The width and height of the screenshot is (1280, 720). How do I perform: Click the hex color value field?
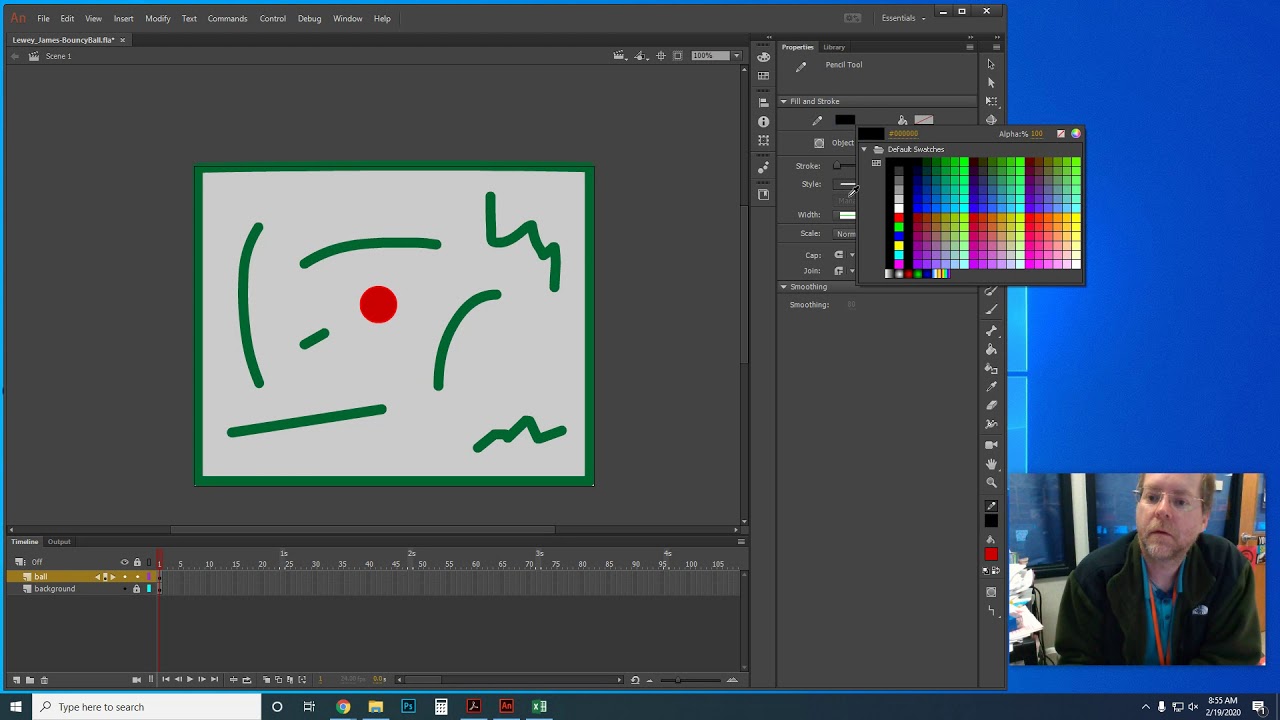click(905, 134)
